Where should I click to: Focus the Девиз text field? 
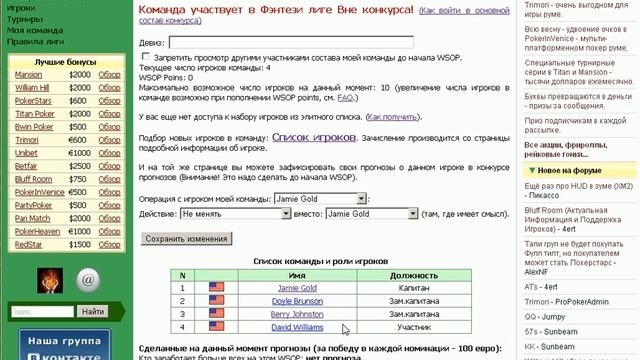(291, 42)
